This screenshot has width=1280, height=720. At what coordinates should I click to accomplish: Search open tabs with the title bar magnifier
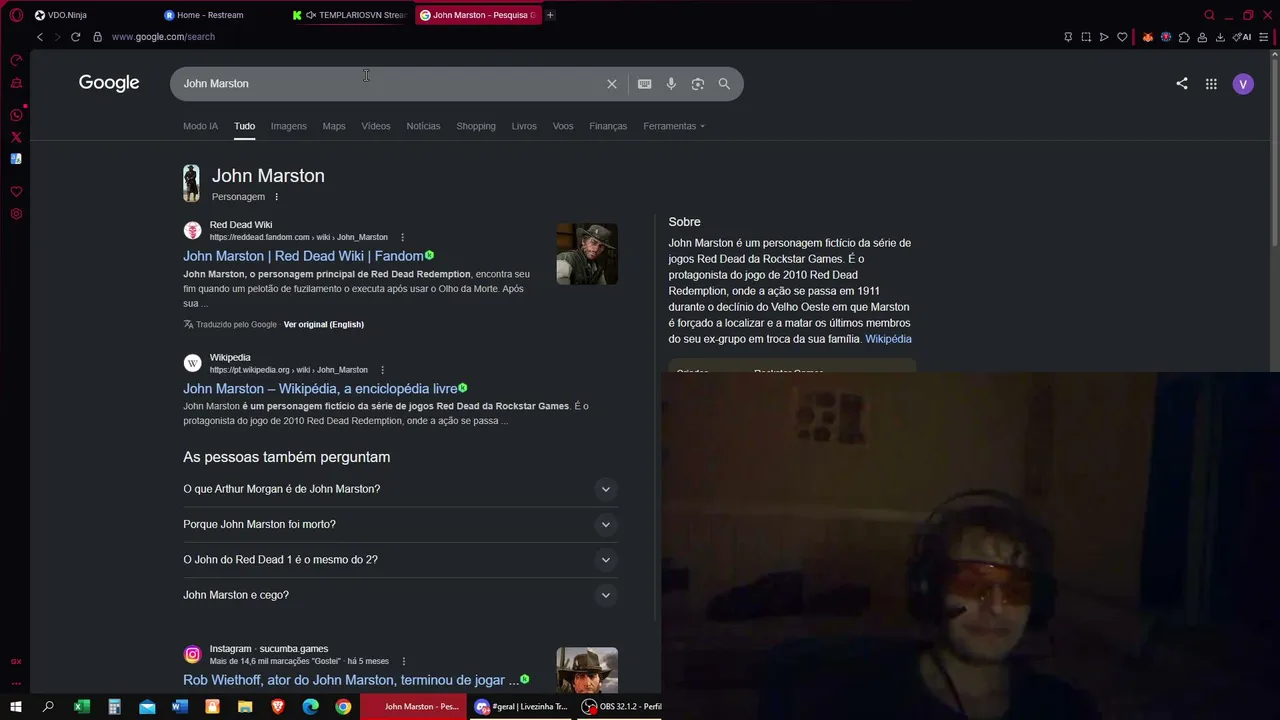click(1210, 15)
